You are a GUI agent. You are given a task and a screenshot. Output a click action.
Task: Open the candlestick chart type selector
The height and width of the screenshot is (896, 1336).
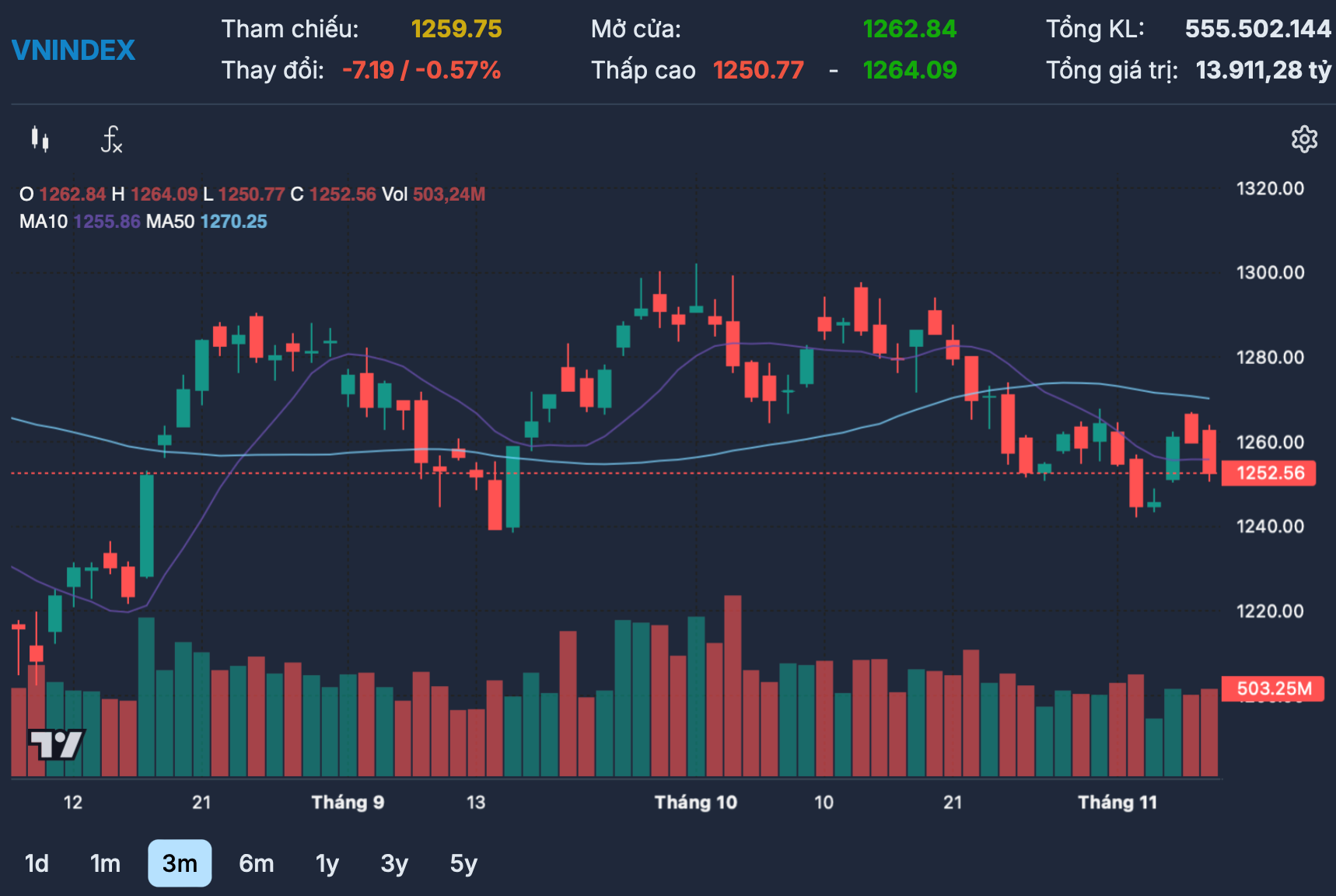coord(40,140)
